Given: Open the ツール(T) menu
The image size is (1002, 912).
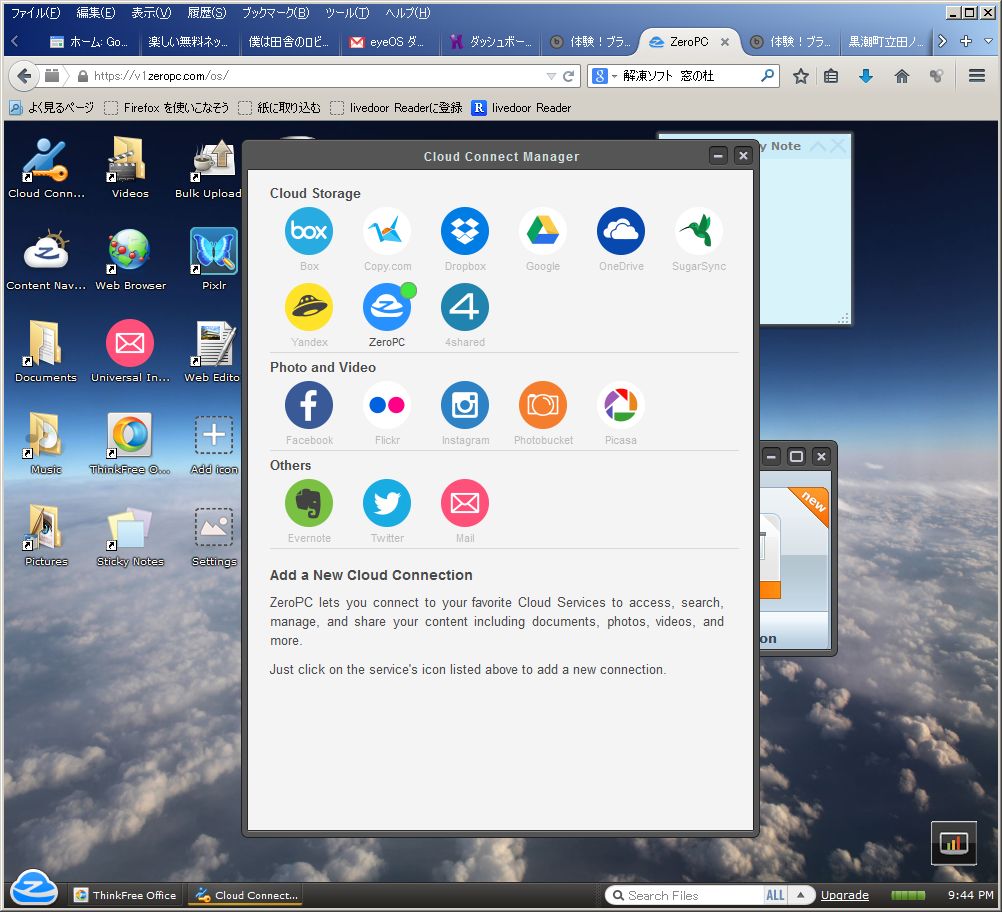Looking at the screenshot, I should click(x=347, y=13).
